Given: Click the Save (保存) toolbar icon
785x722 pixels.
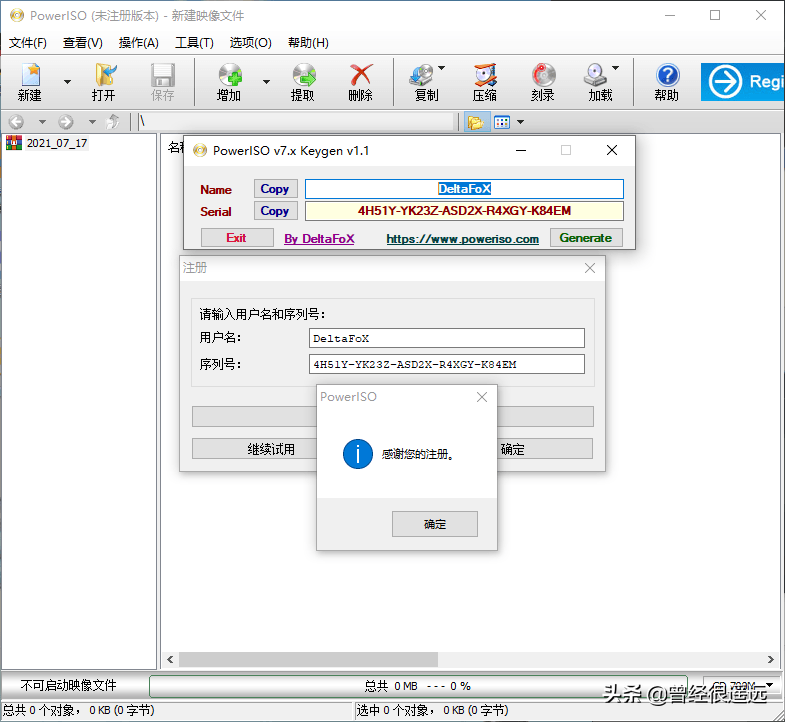Looking at the screenshot, I should [163, 82].
